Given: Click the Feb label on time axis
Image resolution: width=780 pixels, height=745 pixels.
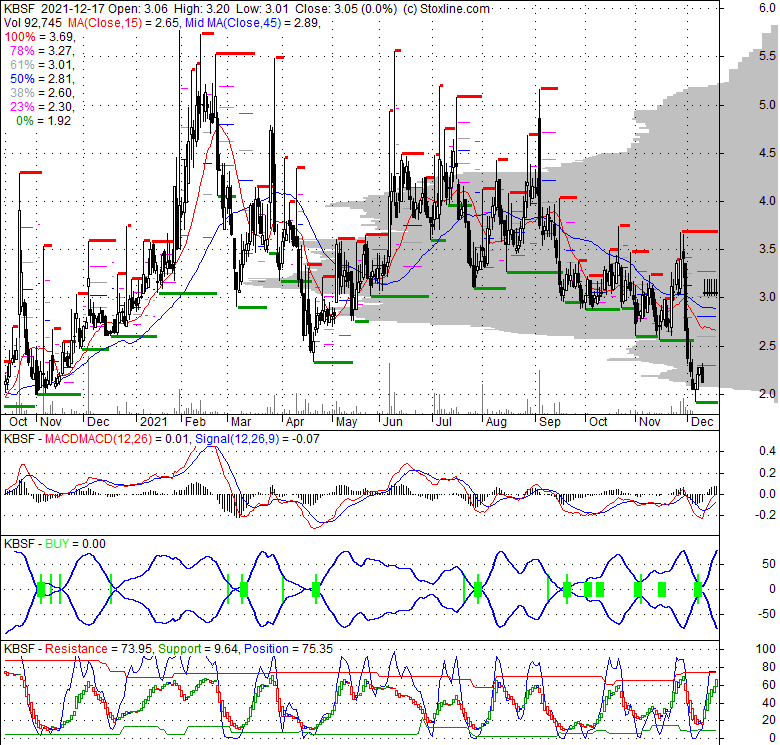Looking at the screenshot, I should (x=195, y=422).
